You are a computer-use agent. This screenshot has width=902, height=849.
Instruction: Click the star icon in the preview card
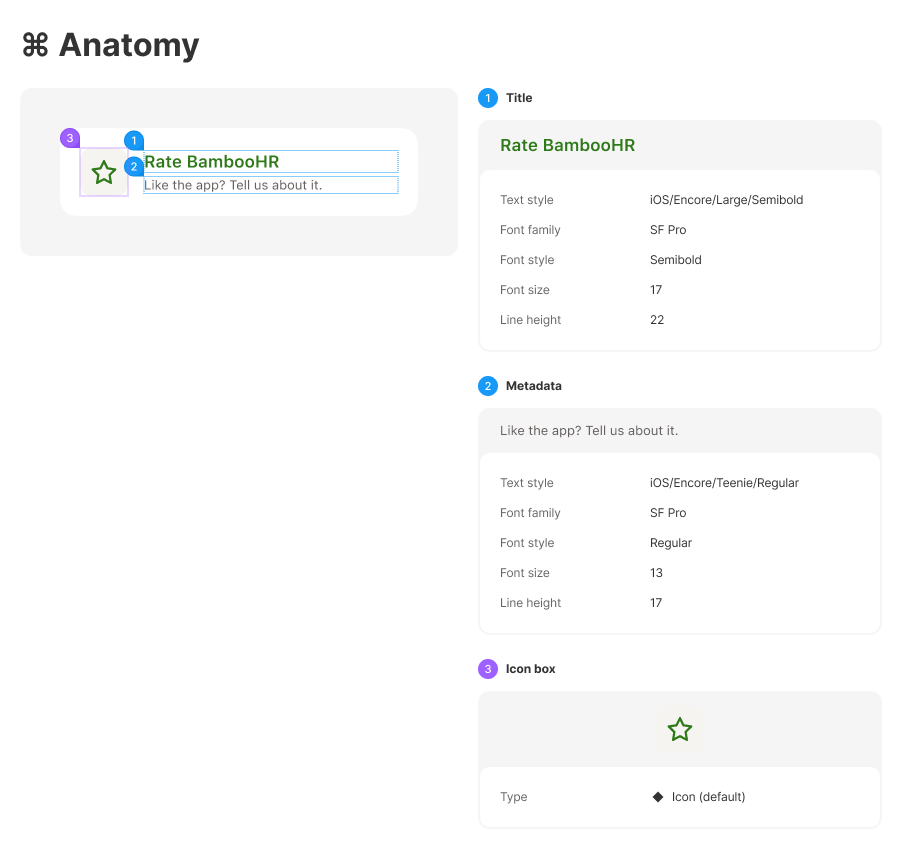[104, 172]
